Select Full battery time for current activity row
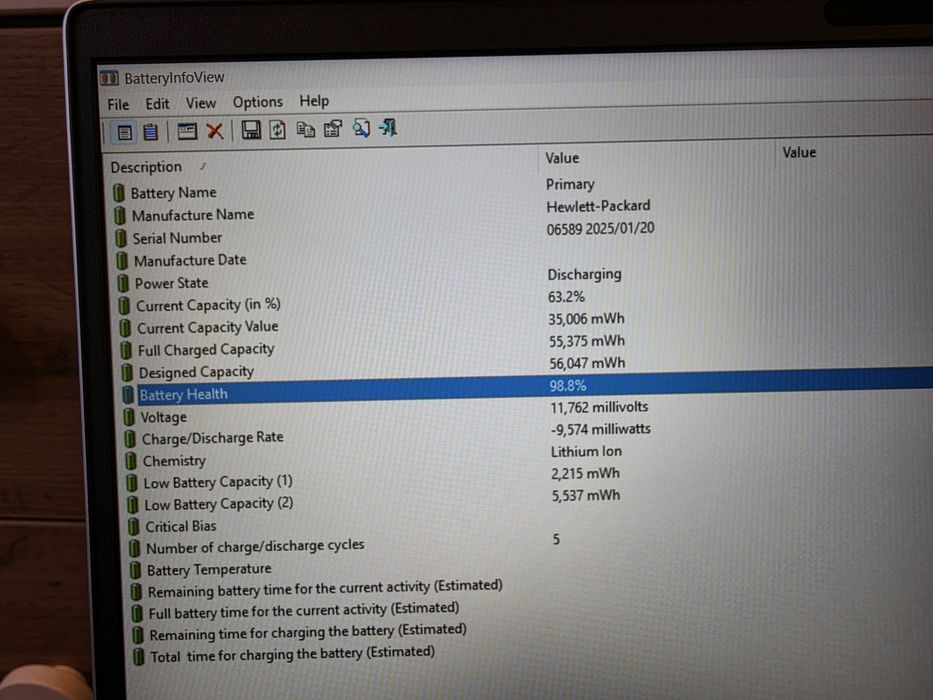The image size is (933, 700). [303, 611]
